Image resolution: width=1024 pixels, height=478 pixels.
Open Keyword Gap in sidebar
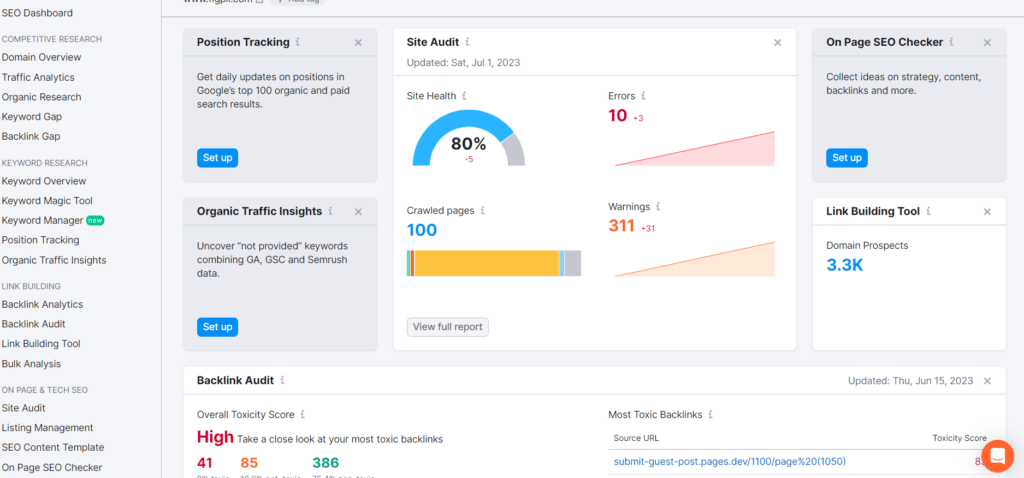click(x=32, y=117)
